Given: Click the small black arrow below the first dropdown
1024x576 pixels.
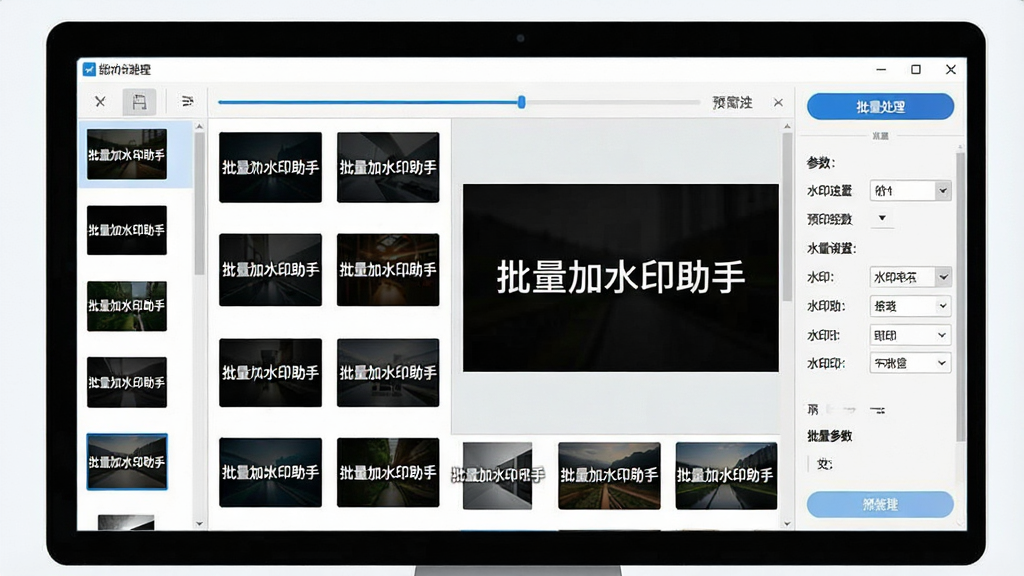Looking at the screenshot, I should [x=882, y=218].
